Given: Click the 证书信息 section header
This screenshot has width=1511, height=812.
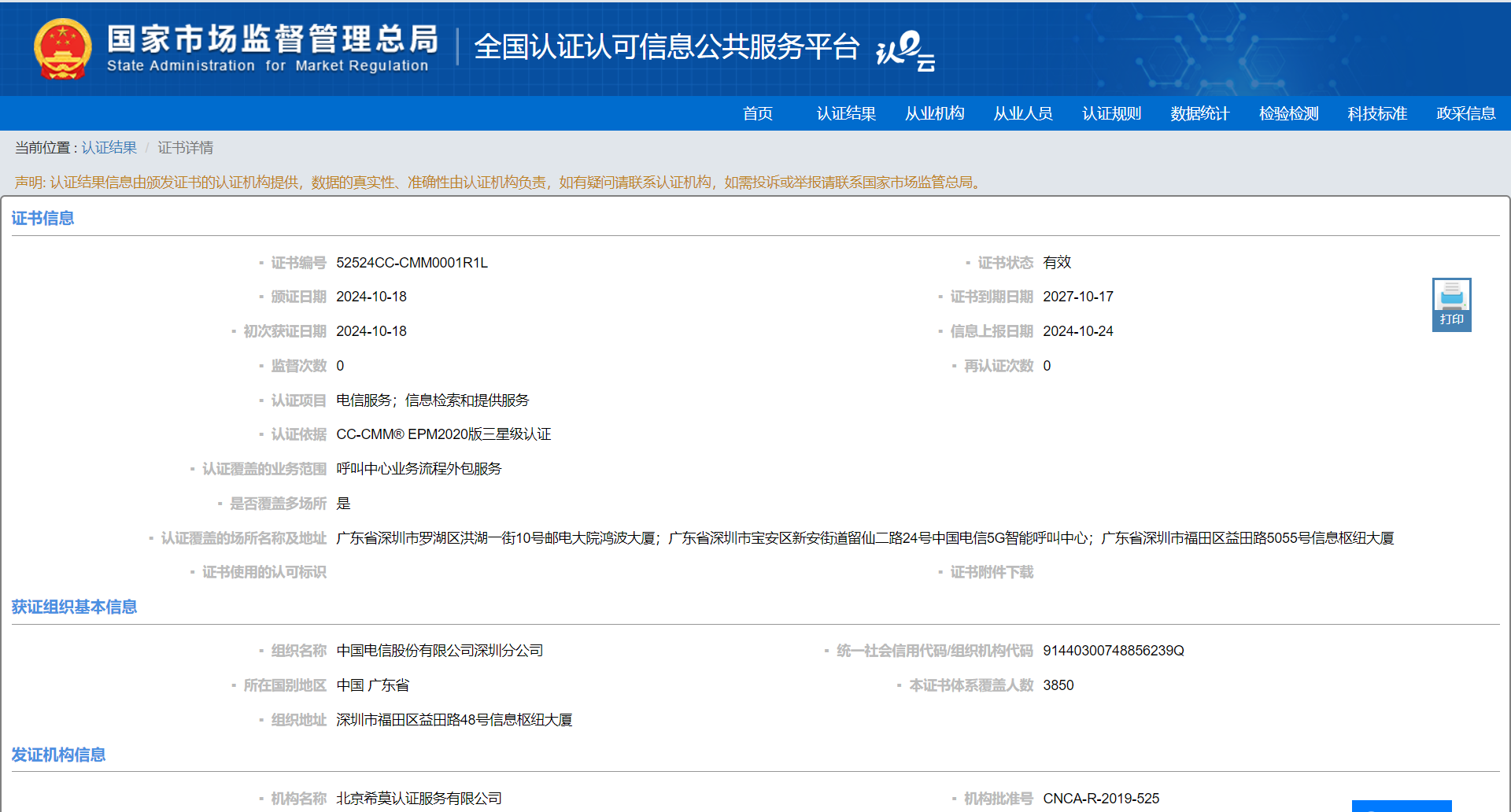Looking at the screenshot, I should click(x=42, y=218).
